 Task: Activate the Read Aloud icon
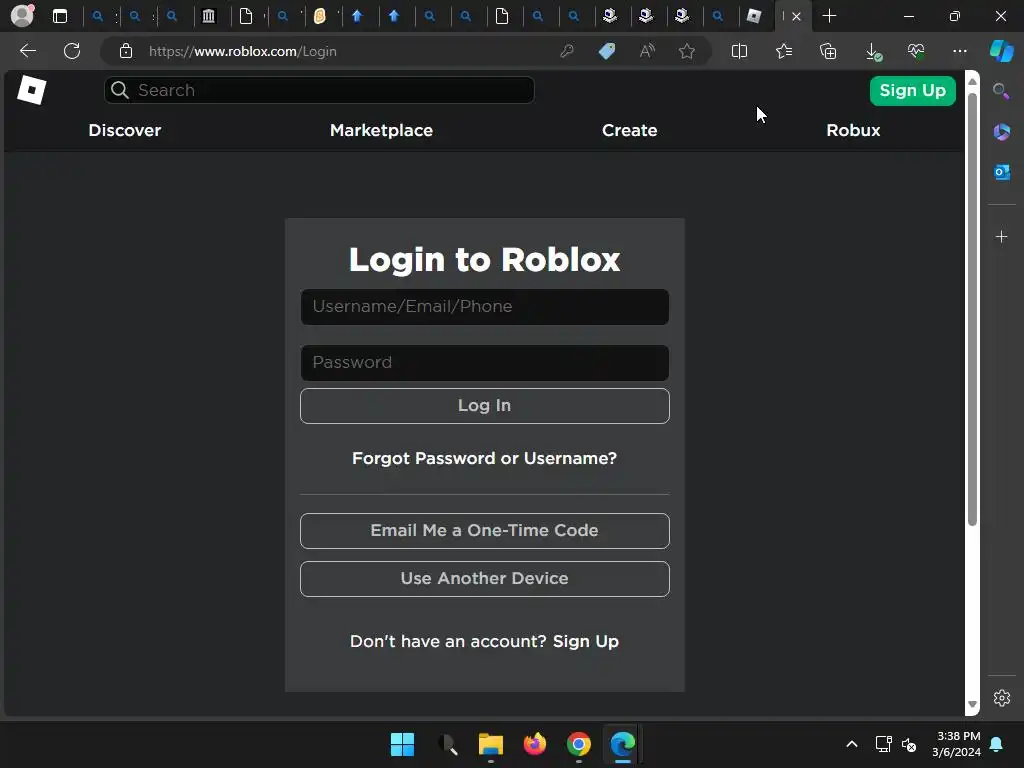(x=647, y=51)
